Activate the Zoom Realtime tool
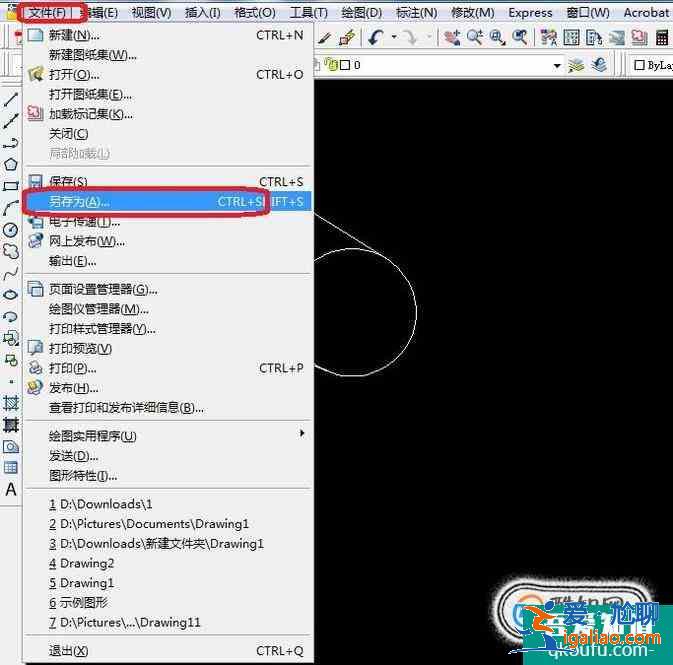Image resolution: width=673 pixels, height=665 pixels. click(475, 38)
